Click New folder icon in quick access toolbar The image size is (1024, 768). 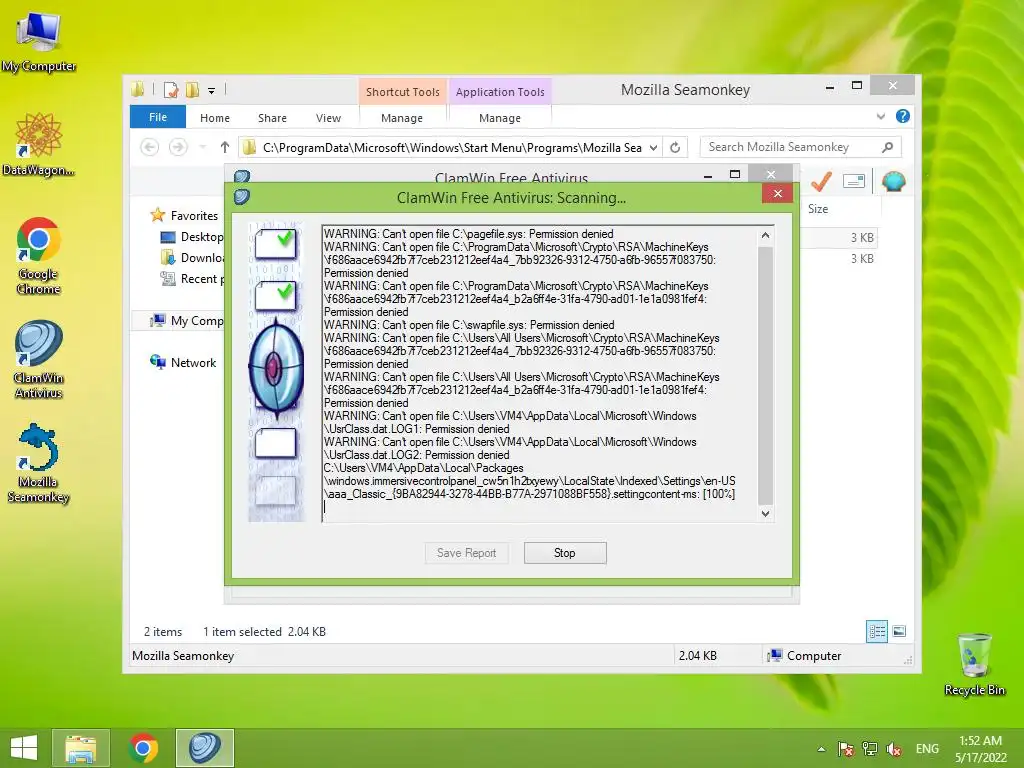pyautogui.click(x=192, y=90)
